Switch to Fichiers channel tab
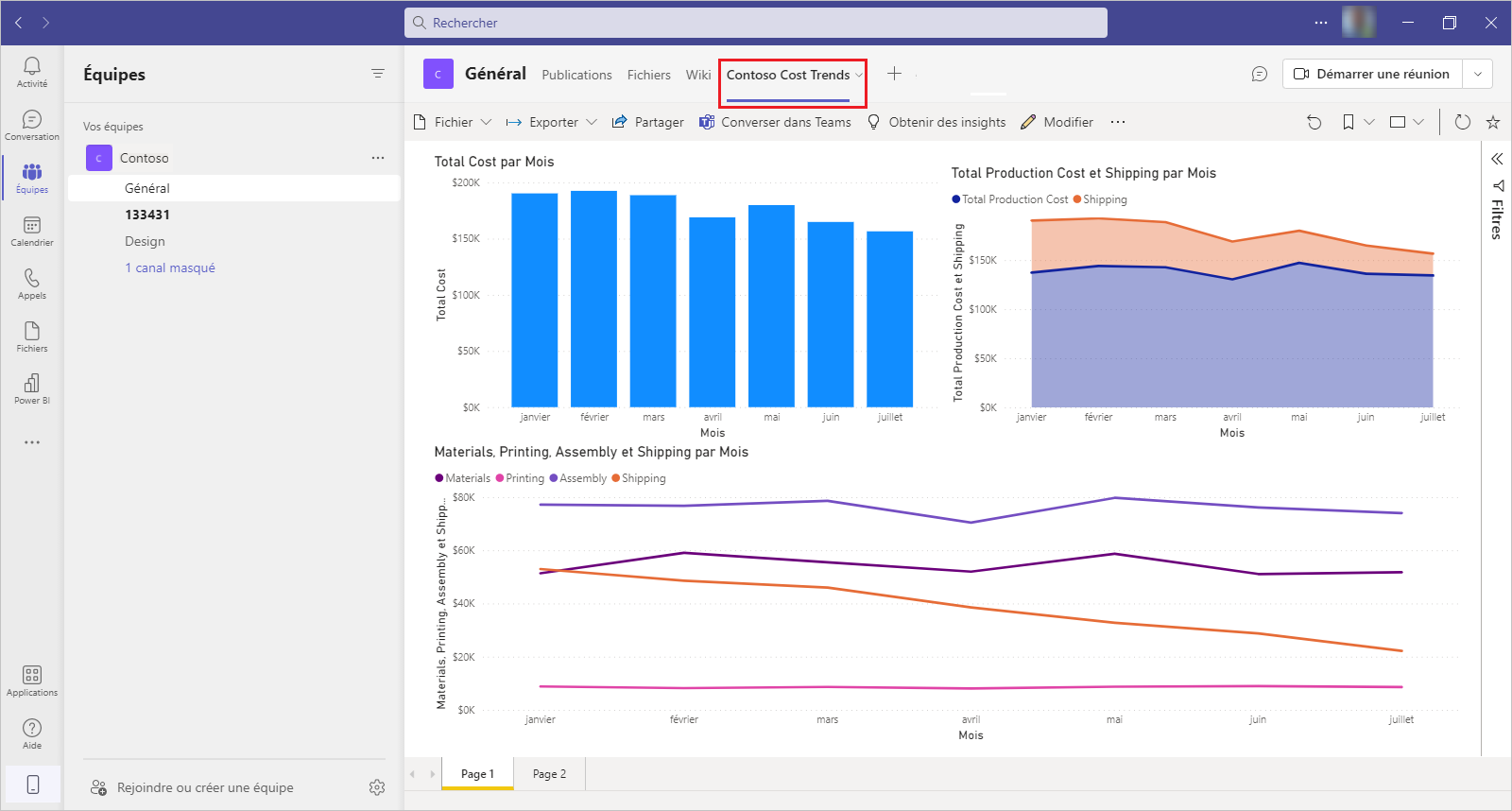Screen dimensions: 1512x811 649,75
